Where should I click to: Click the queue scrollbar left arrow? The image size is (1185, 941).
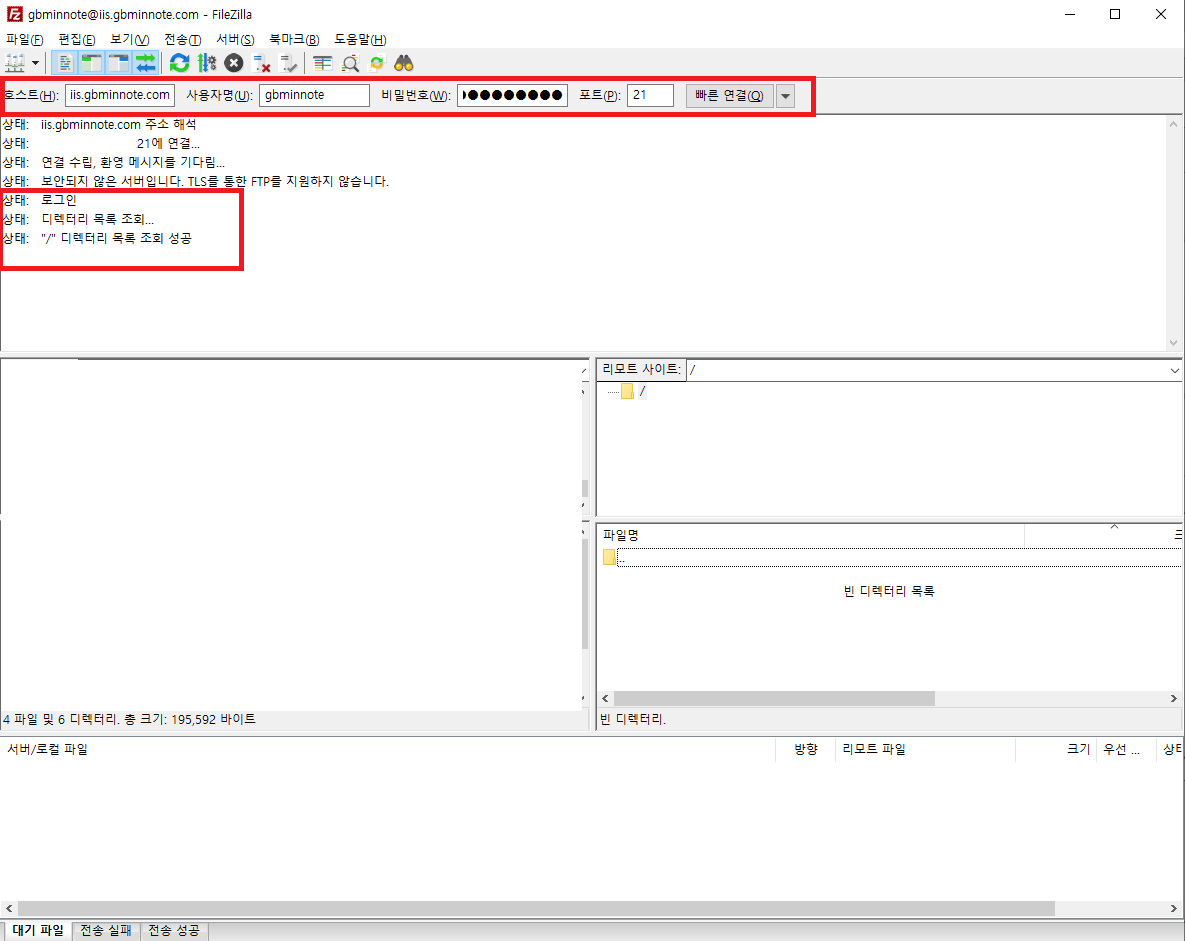tap(8, 908)
